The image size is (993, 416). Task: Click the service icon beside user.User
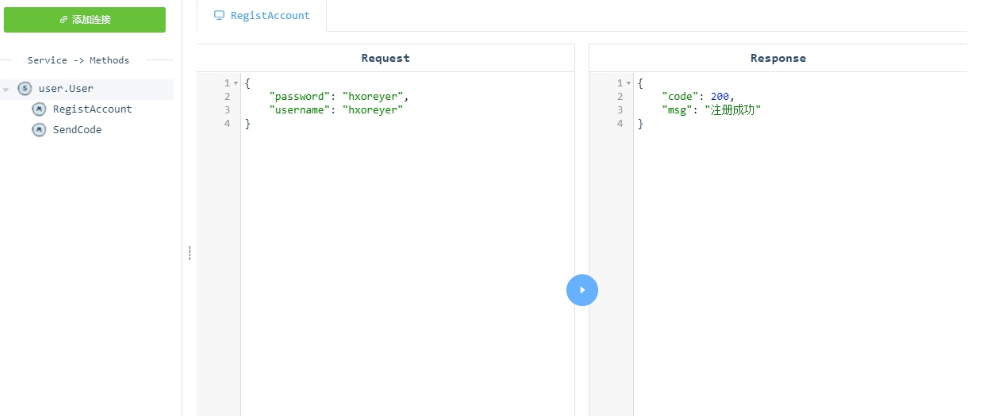pos(25,89)
